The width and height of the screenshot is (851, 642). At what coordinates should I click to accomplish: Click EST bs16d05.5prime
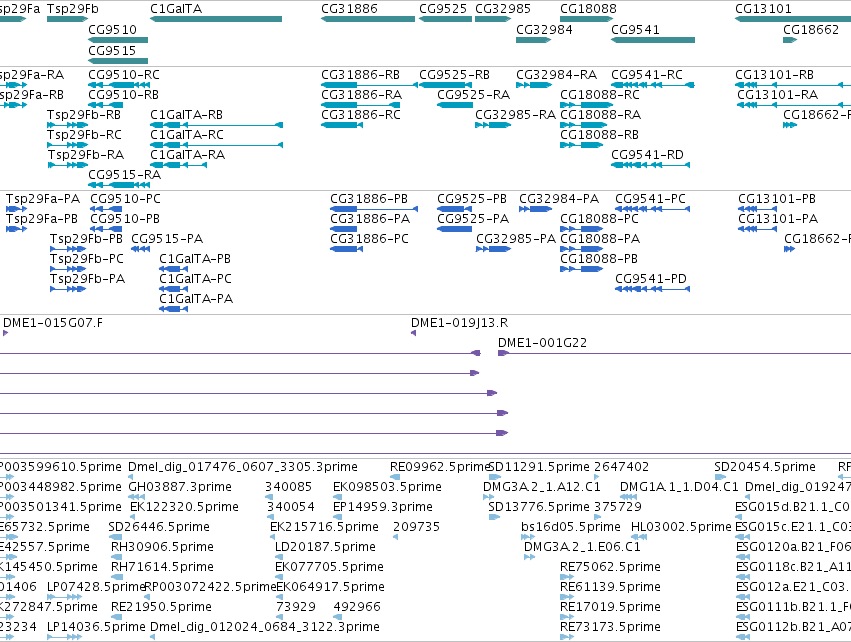coord(528,537)
